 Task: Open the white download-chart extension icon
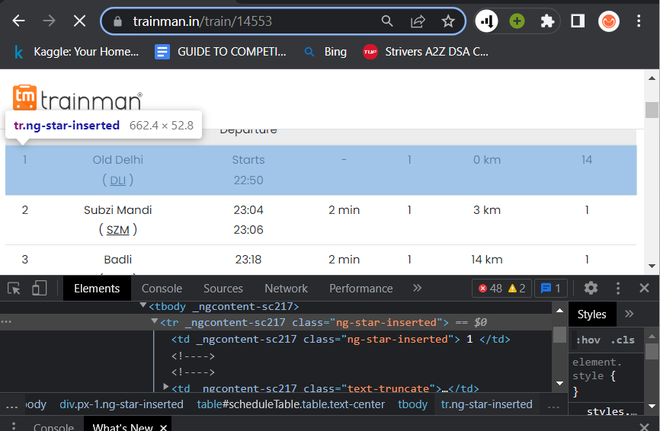click(487, 21)
